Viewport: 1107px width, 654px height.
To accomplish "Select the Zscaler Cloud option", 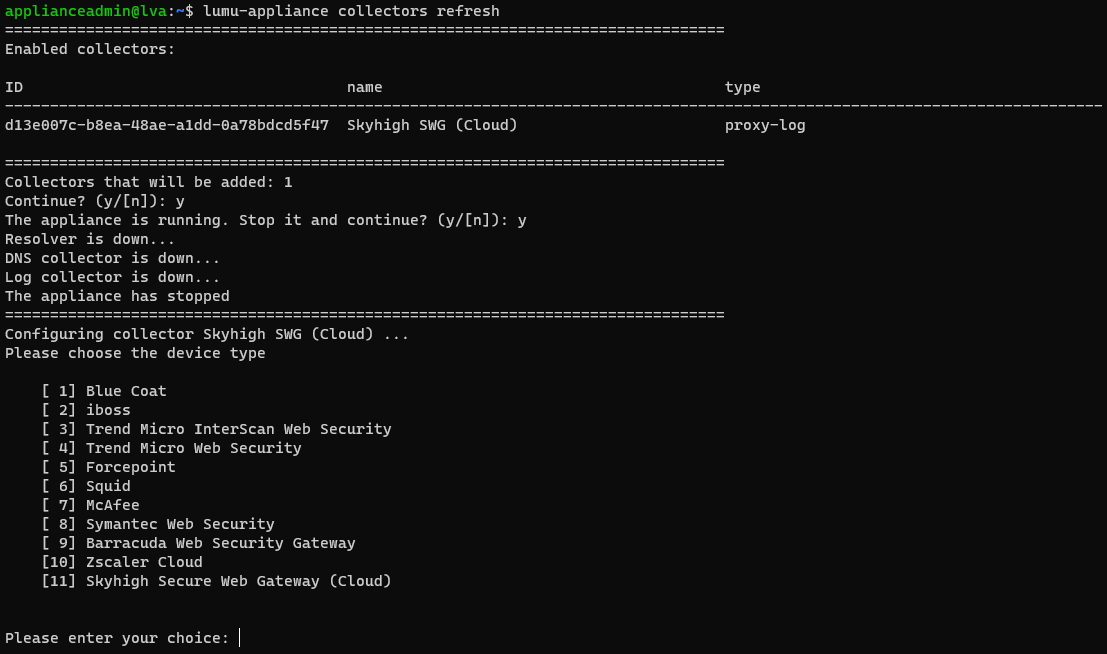I will (x=144, y=562).
